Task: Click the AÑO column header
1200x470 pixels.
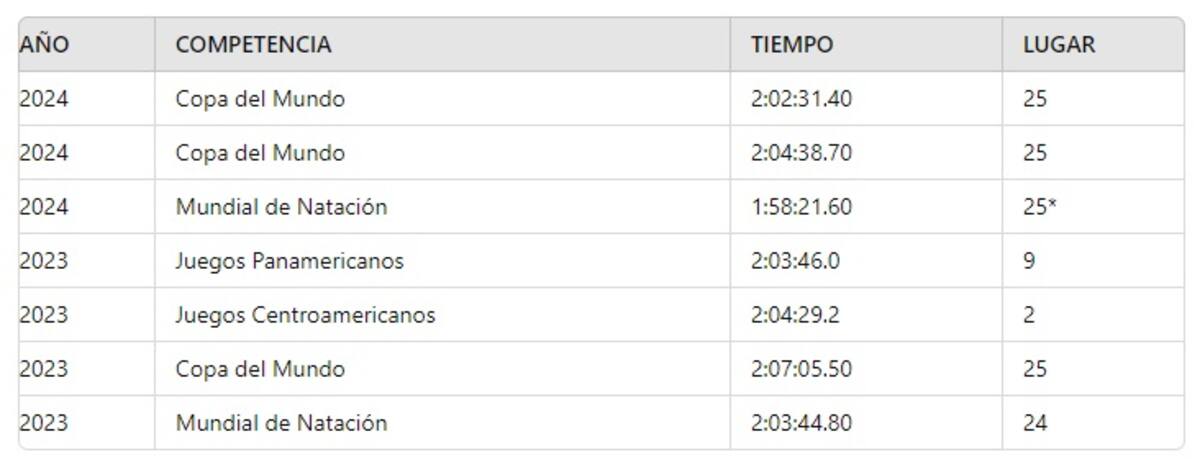Action: click(44, 45)
